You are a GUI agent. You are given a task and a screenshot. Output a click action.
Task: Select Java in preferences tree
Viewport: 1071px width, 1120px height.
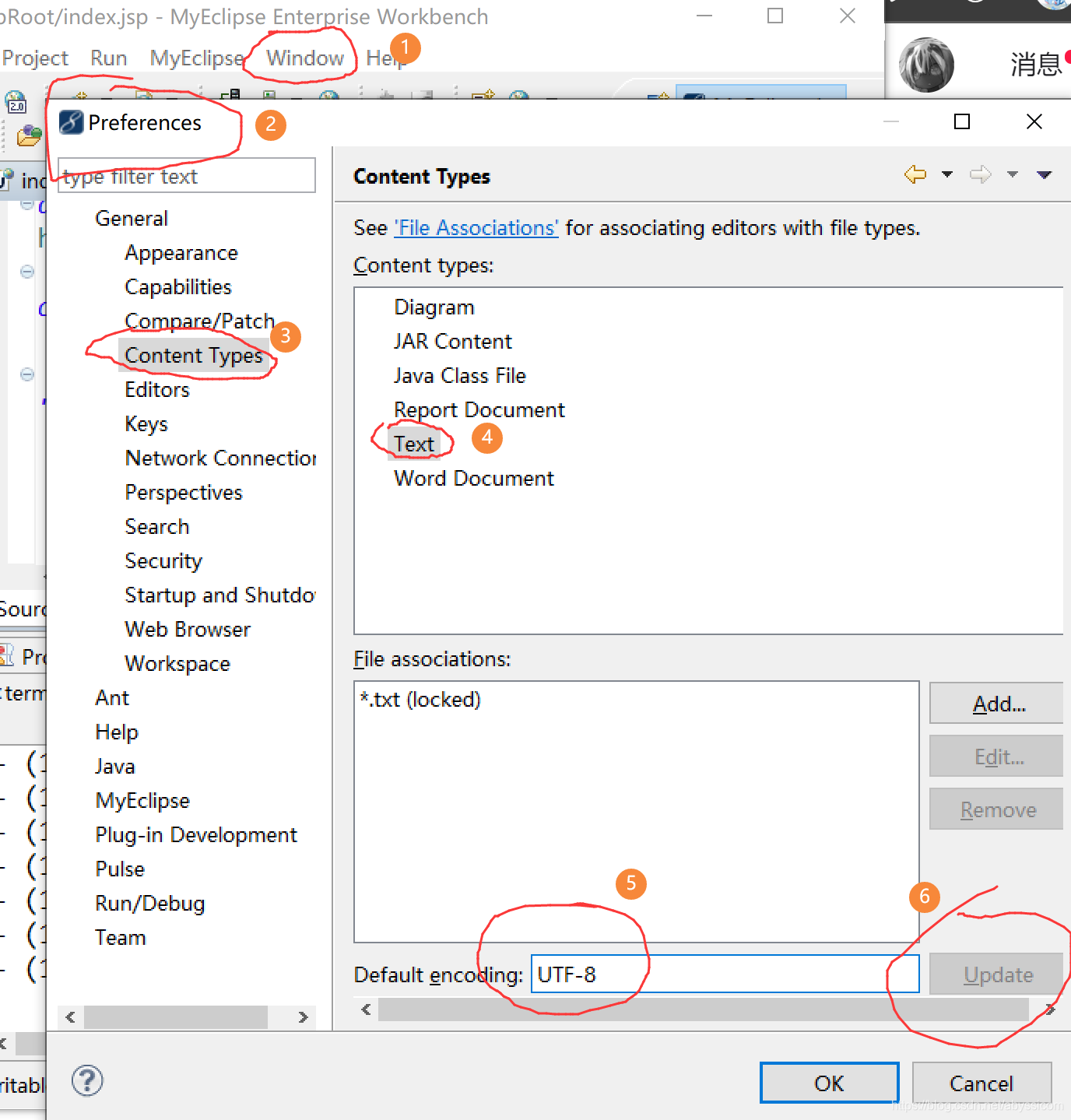click(x=115, y=766)
